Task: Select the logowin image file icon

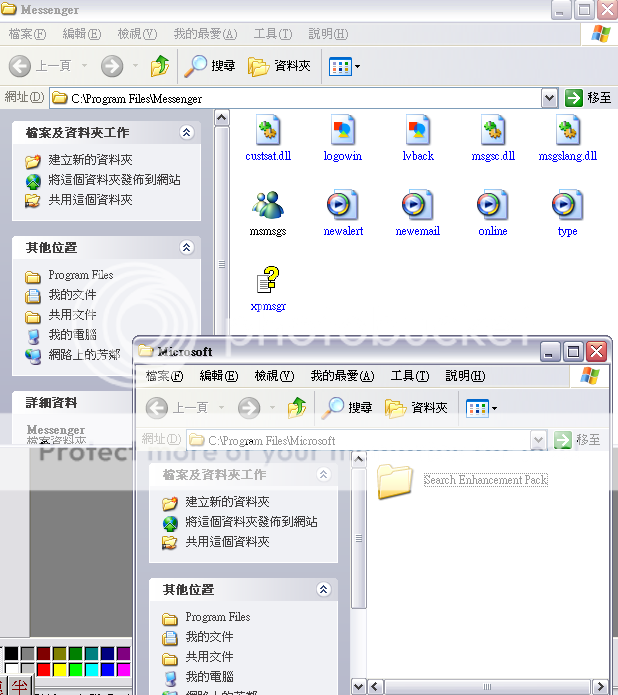Action: (x=343, y=131)
